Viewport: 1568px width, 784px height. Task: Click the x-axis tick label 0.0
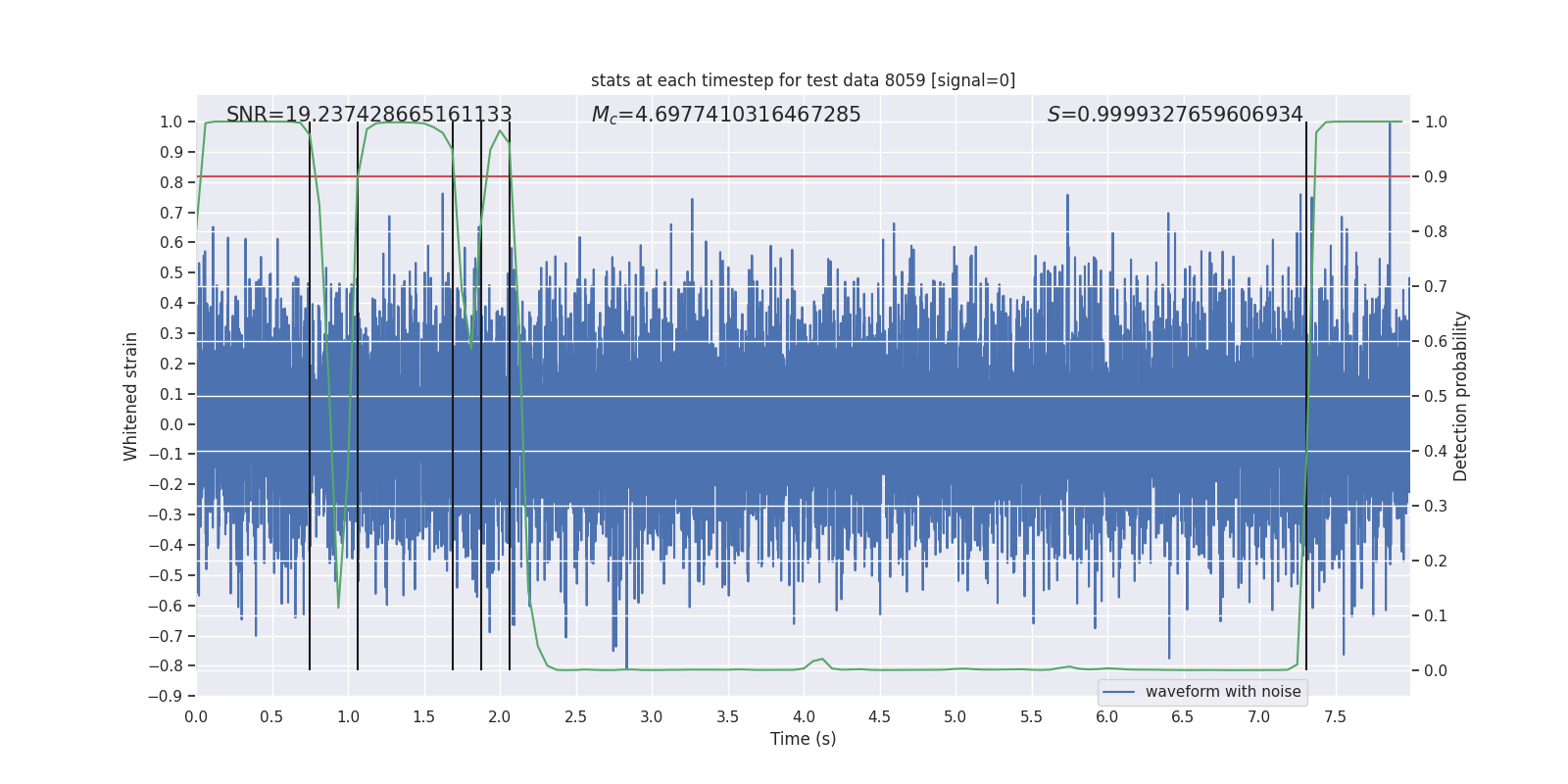click(196, 717)
